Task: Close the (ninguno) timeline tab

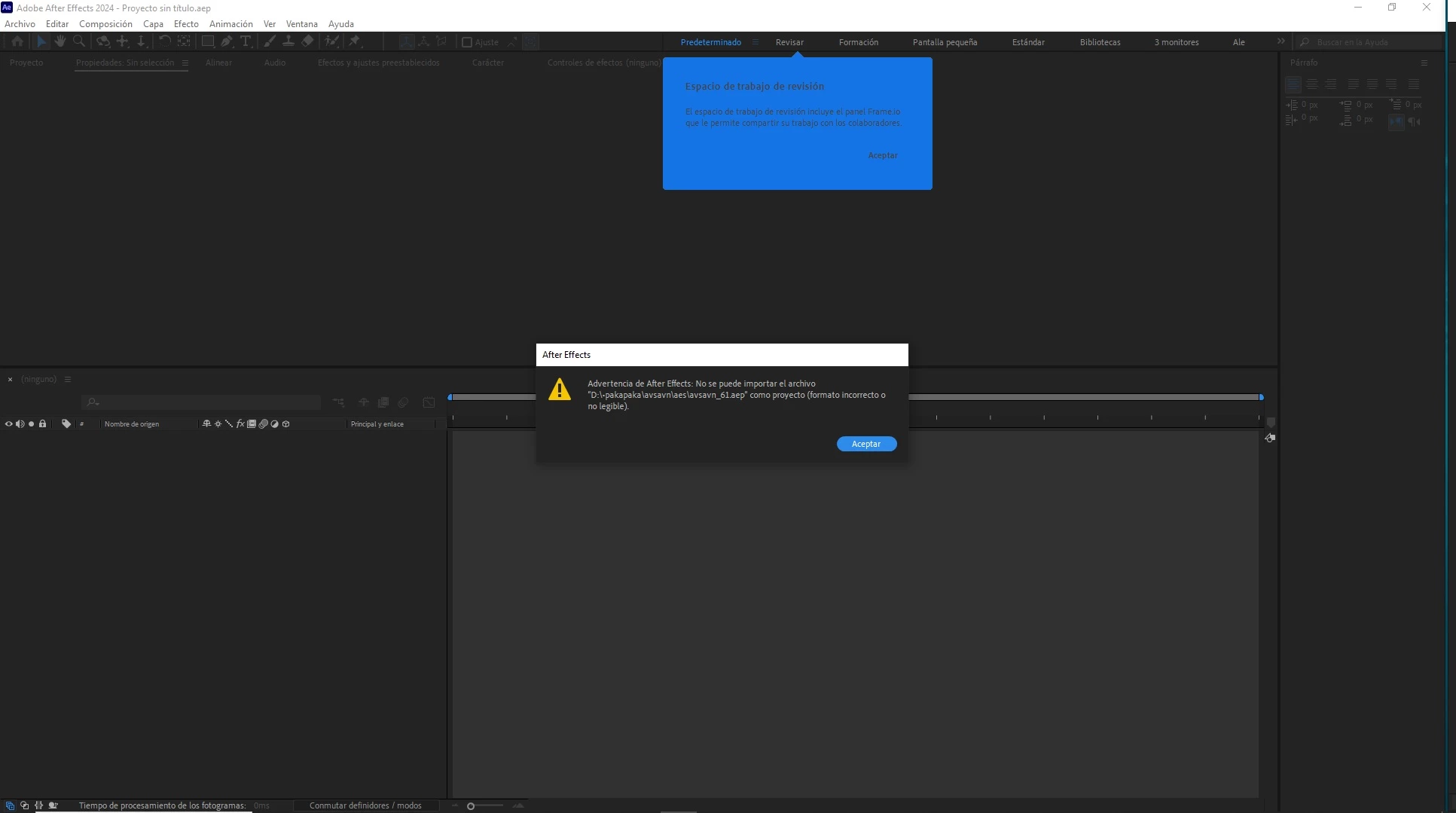Action: (x=10, y=380)
